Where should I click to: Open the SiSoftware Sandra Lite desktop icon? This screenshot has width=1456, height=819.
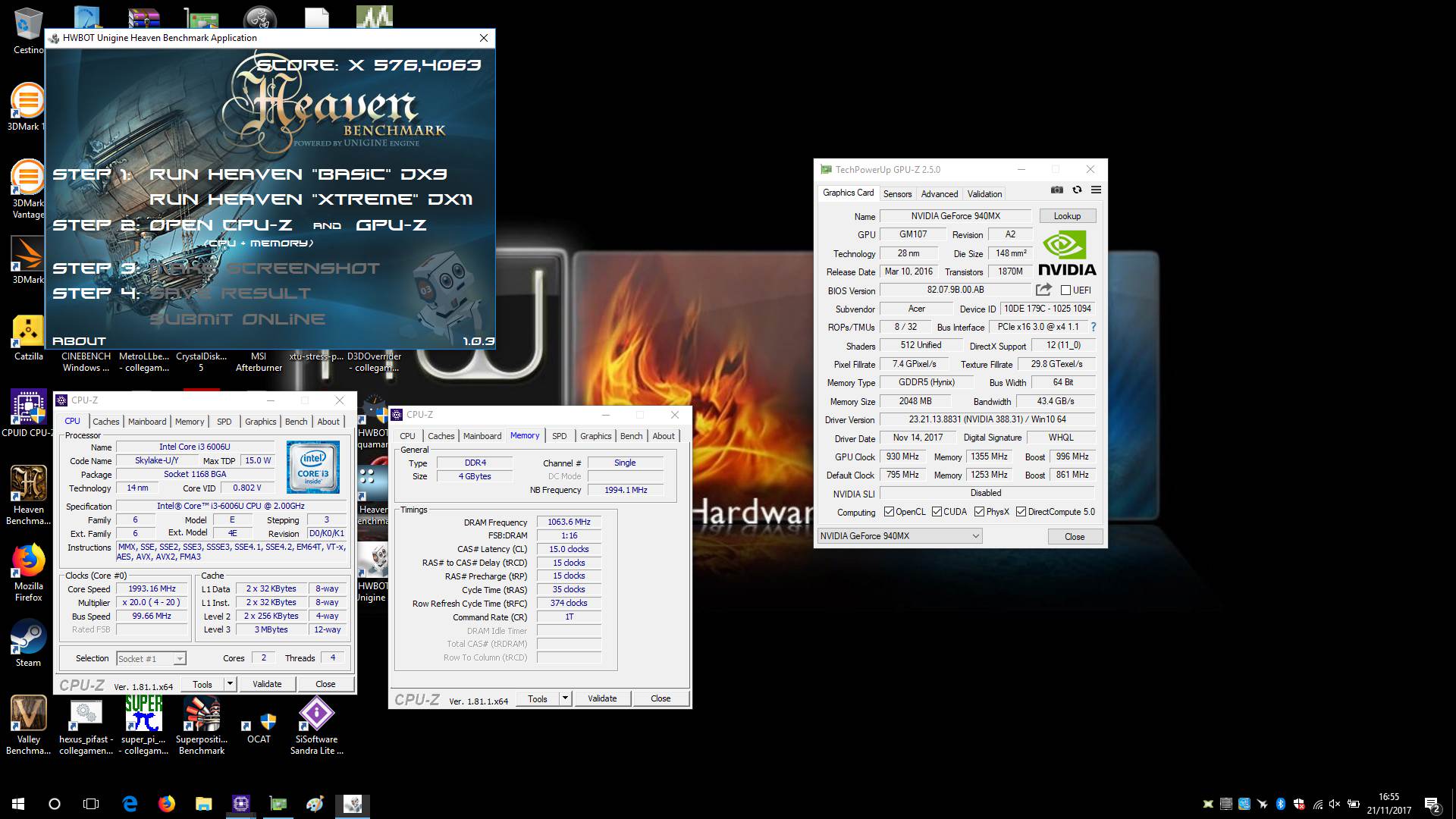[316, 726]
